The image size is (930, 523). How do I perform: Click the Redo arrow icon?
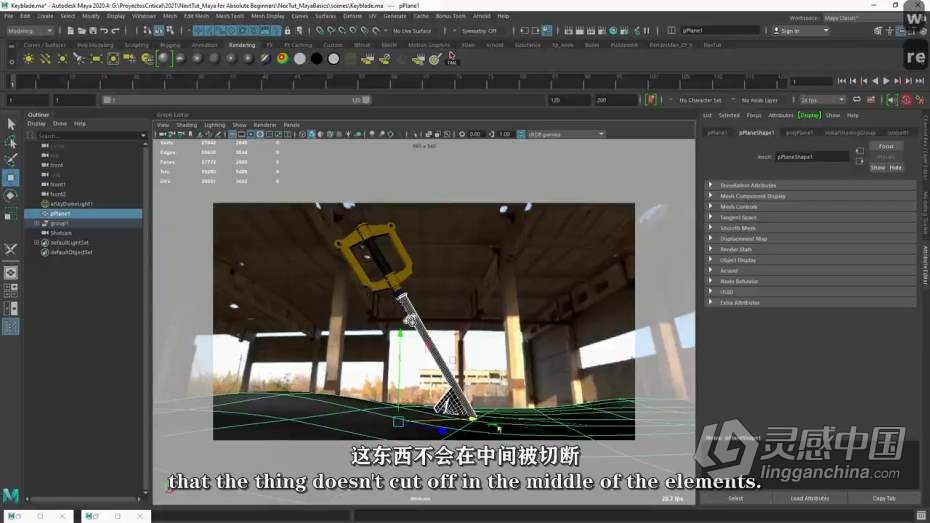(x=116, y=30)
